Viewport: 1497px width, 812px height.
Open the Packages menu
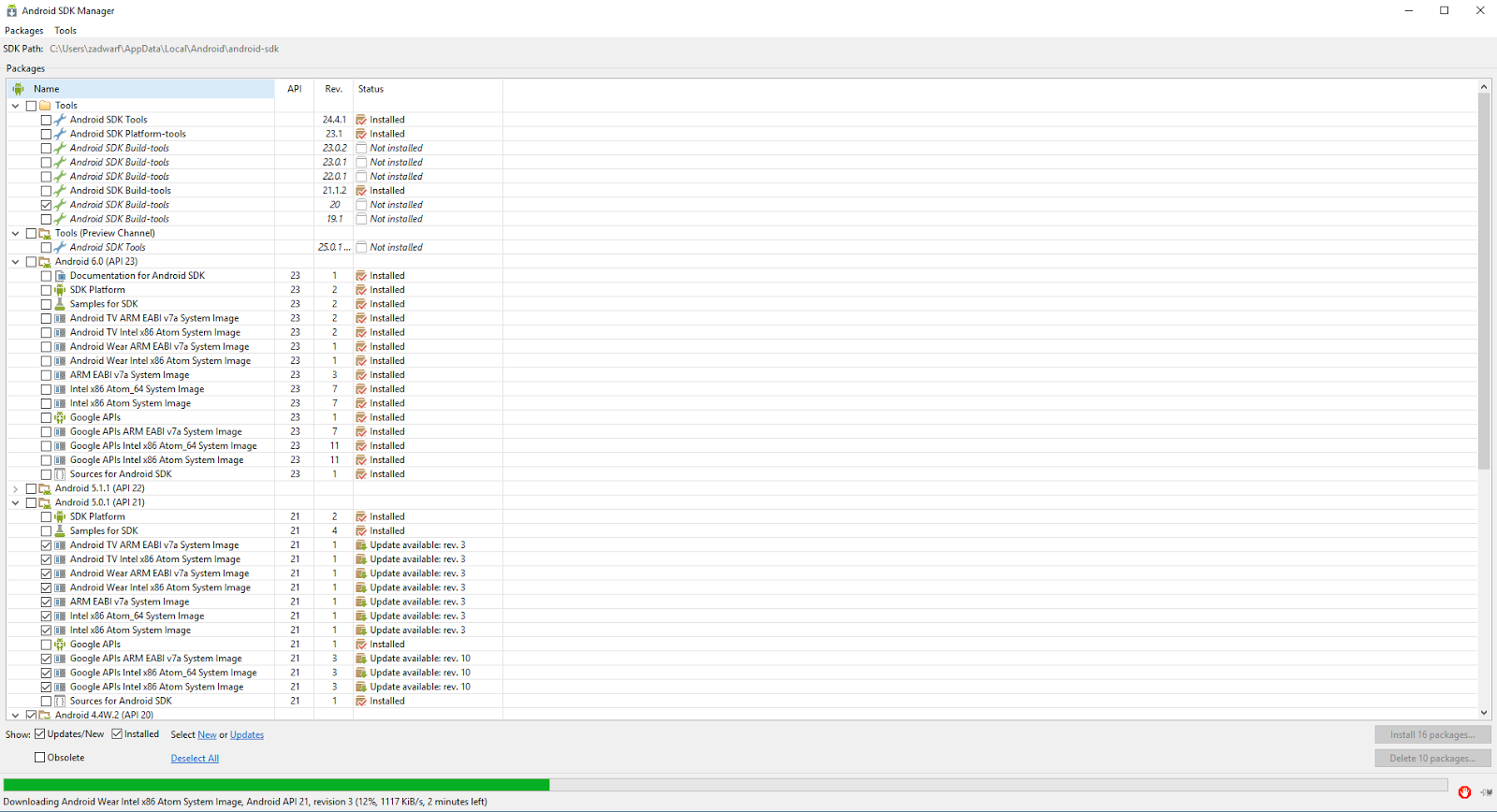(23, 31)
